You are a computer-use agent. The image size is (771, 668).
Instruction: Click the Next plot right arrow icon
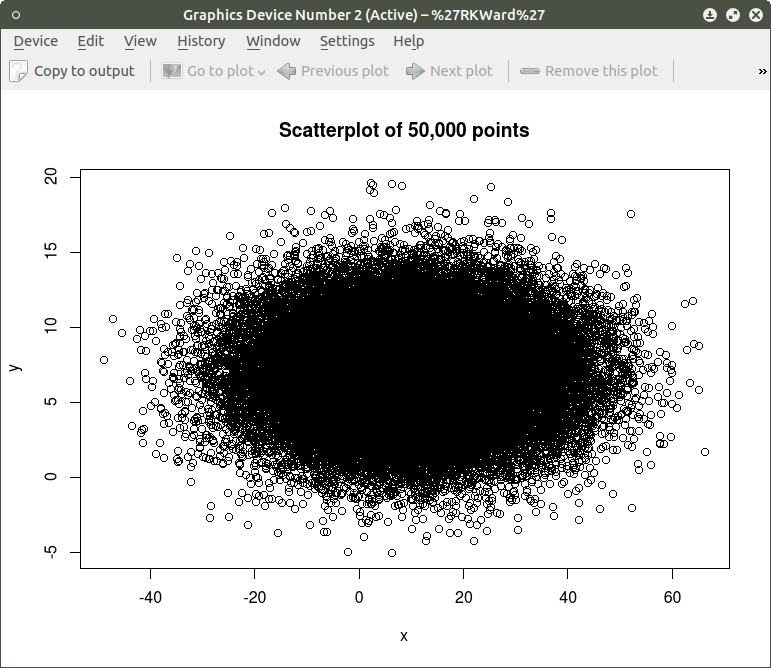414,71
